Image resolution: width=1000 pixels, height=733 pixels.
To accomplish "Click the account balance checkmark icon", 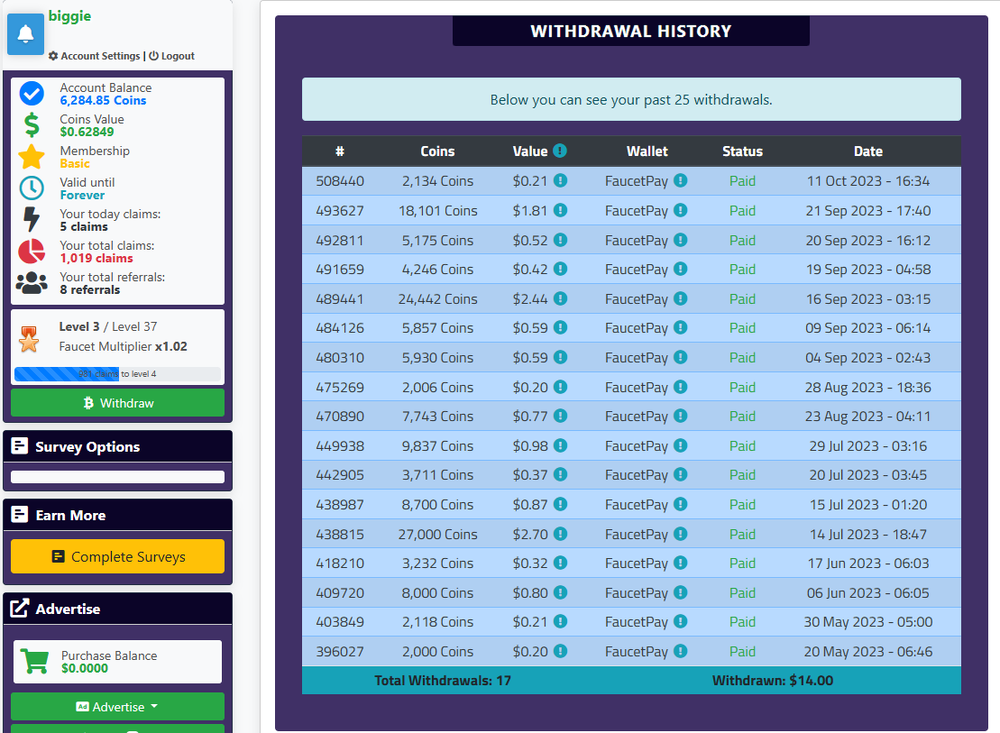I will [32, 94].
